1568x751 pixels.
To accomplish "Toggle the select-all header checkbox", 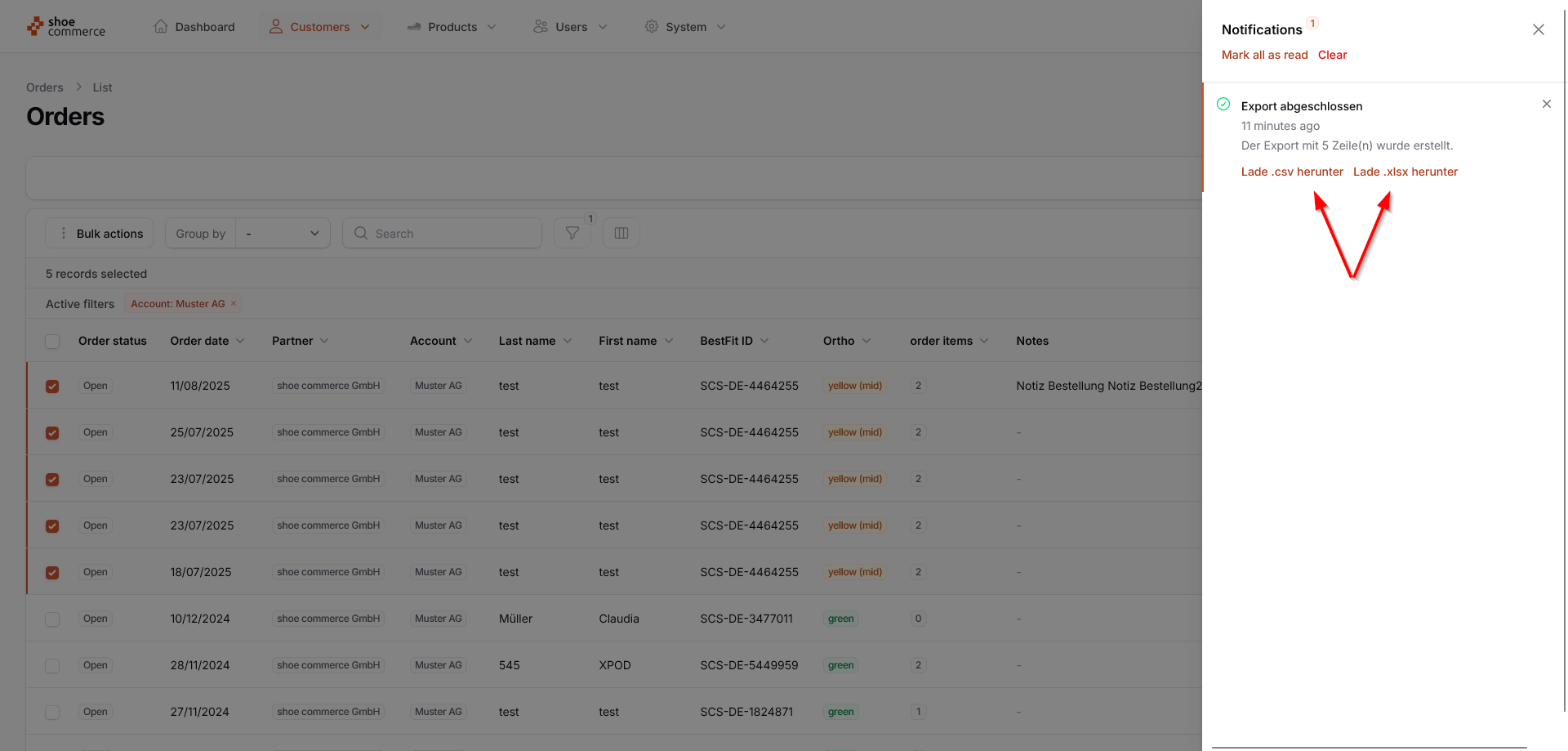I will coord(52,342).
